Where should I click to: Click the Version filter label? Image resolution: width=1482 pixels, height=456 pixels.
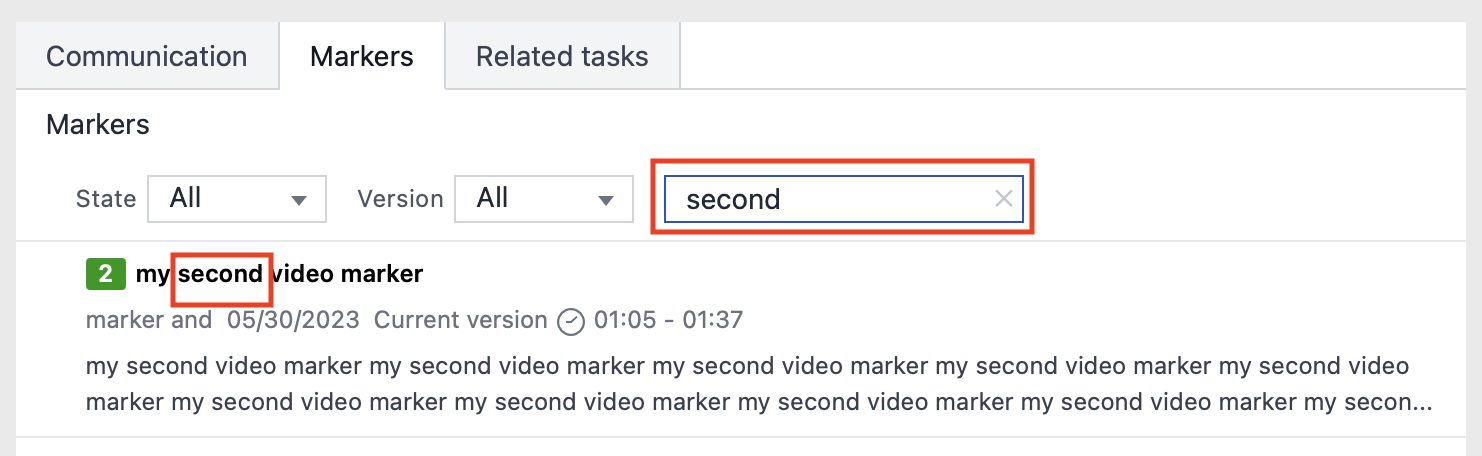point(400,199)
